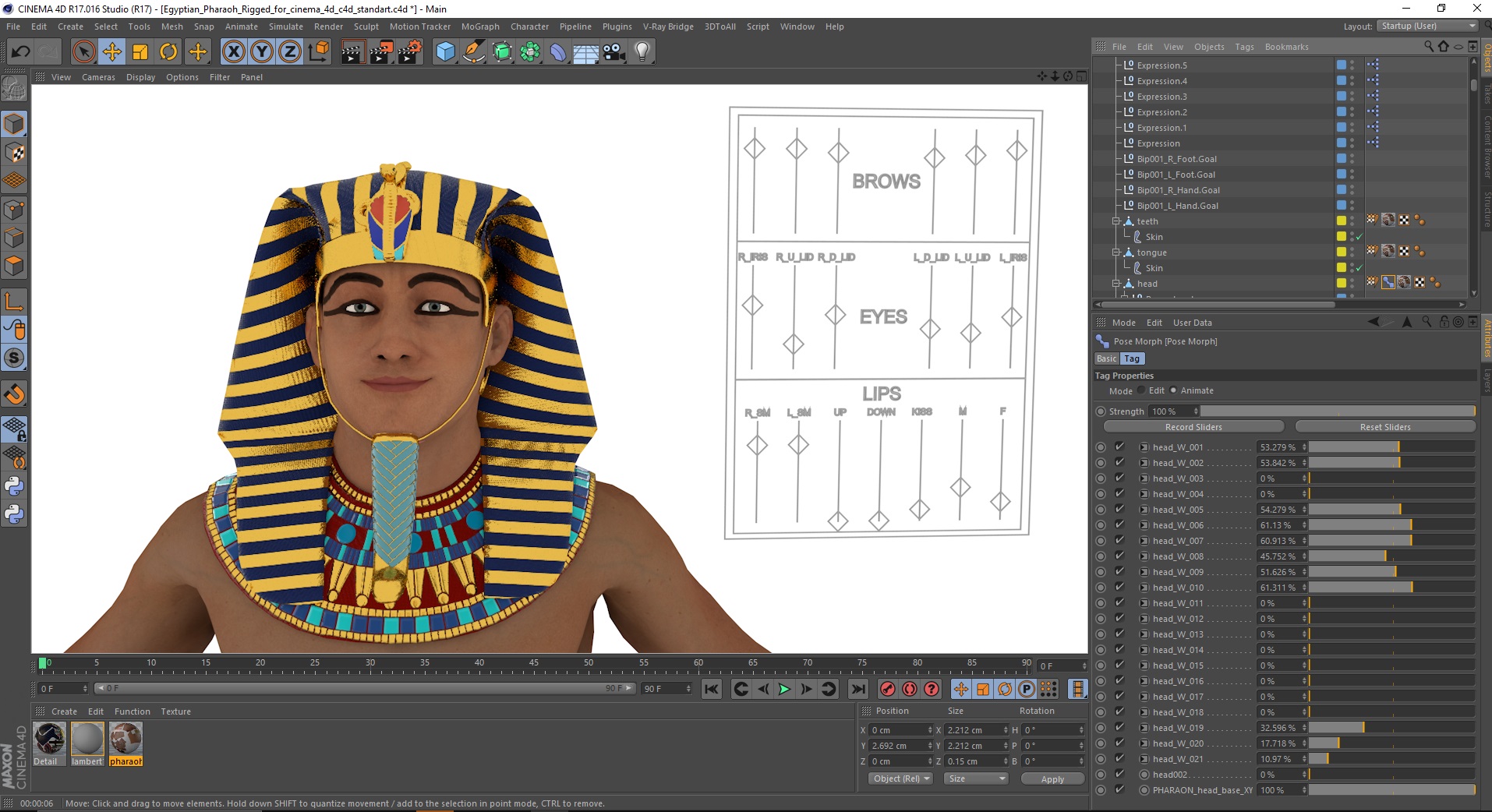Play the animation forward

click(x=784, y=689)
